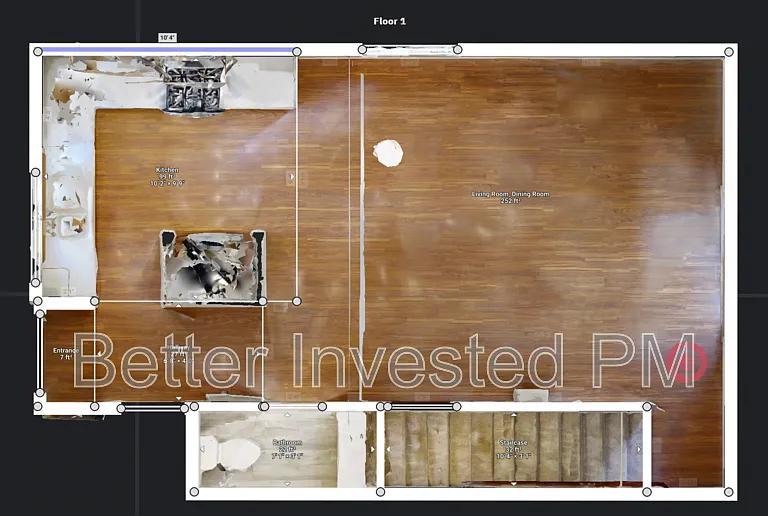The width and height of the screenshot is (768, 516).
Task: Click the bathroom bottom resize arrow
Action: click(288, 484)
